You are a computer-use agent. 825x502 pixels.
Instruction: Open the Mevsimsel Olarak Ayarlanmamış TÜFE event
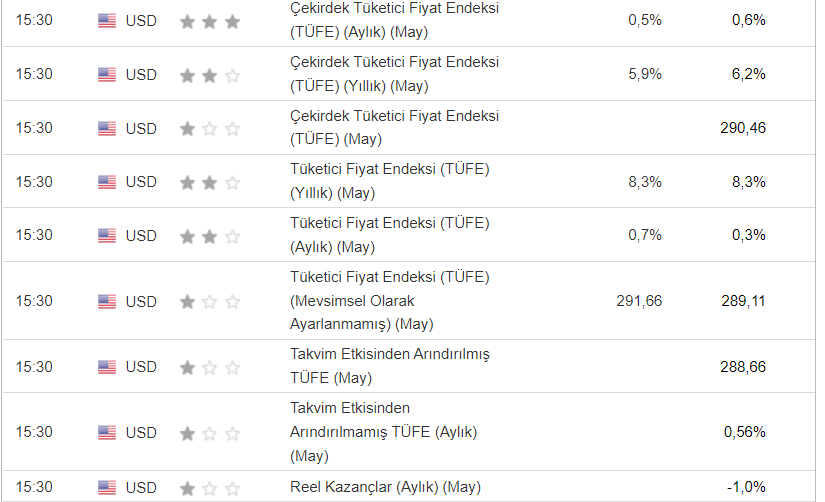click(x=390, y=300)
